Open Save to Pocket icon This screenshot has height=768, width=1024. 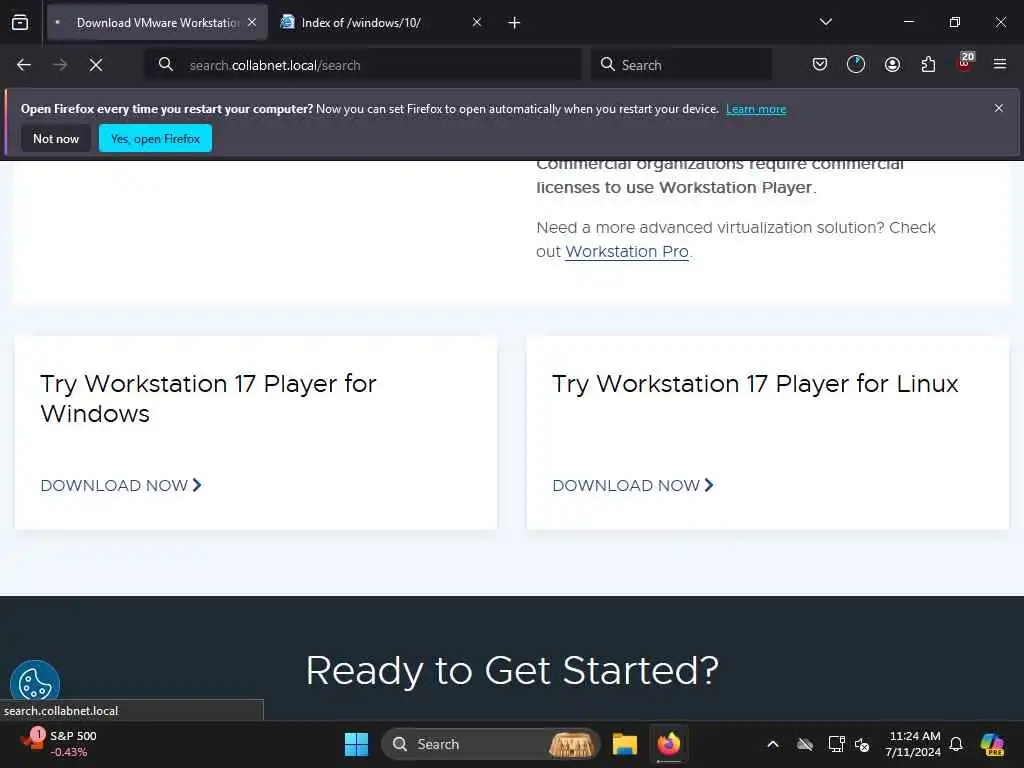[820, 64]
